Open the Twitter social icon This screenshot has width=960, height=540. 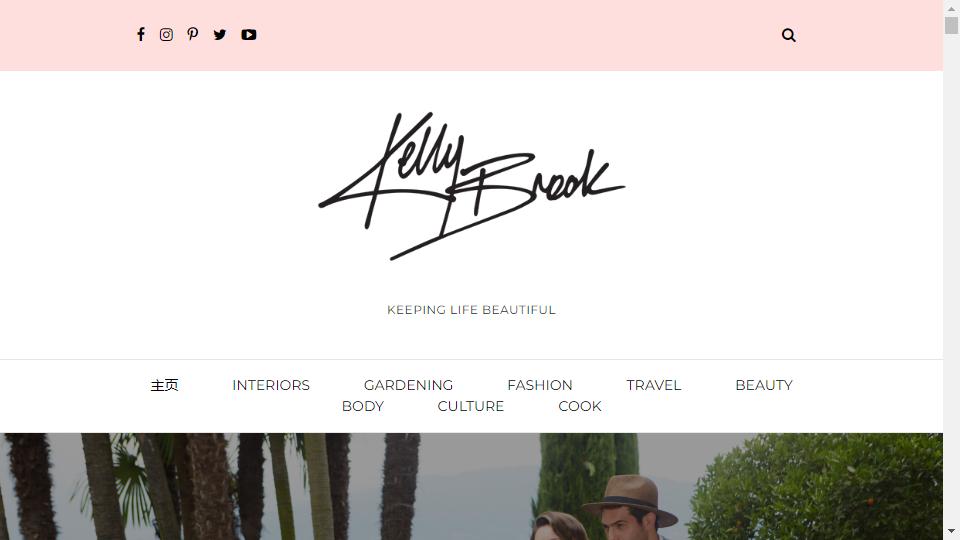220,34
